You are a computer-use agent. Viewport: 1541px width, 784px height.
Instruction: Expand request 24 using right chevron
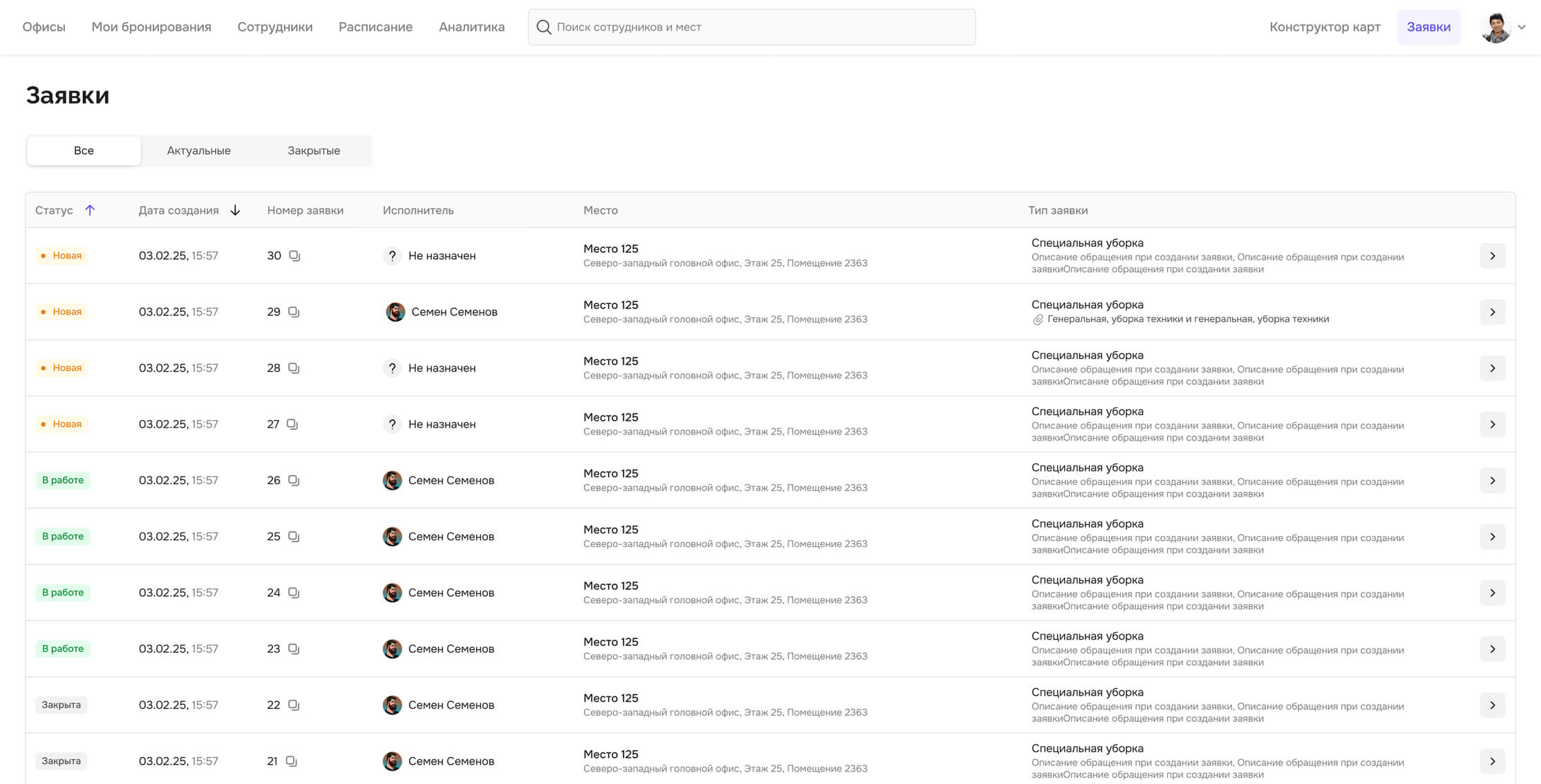pos(1492,593)
